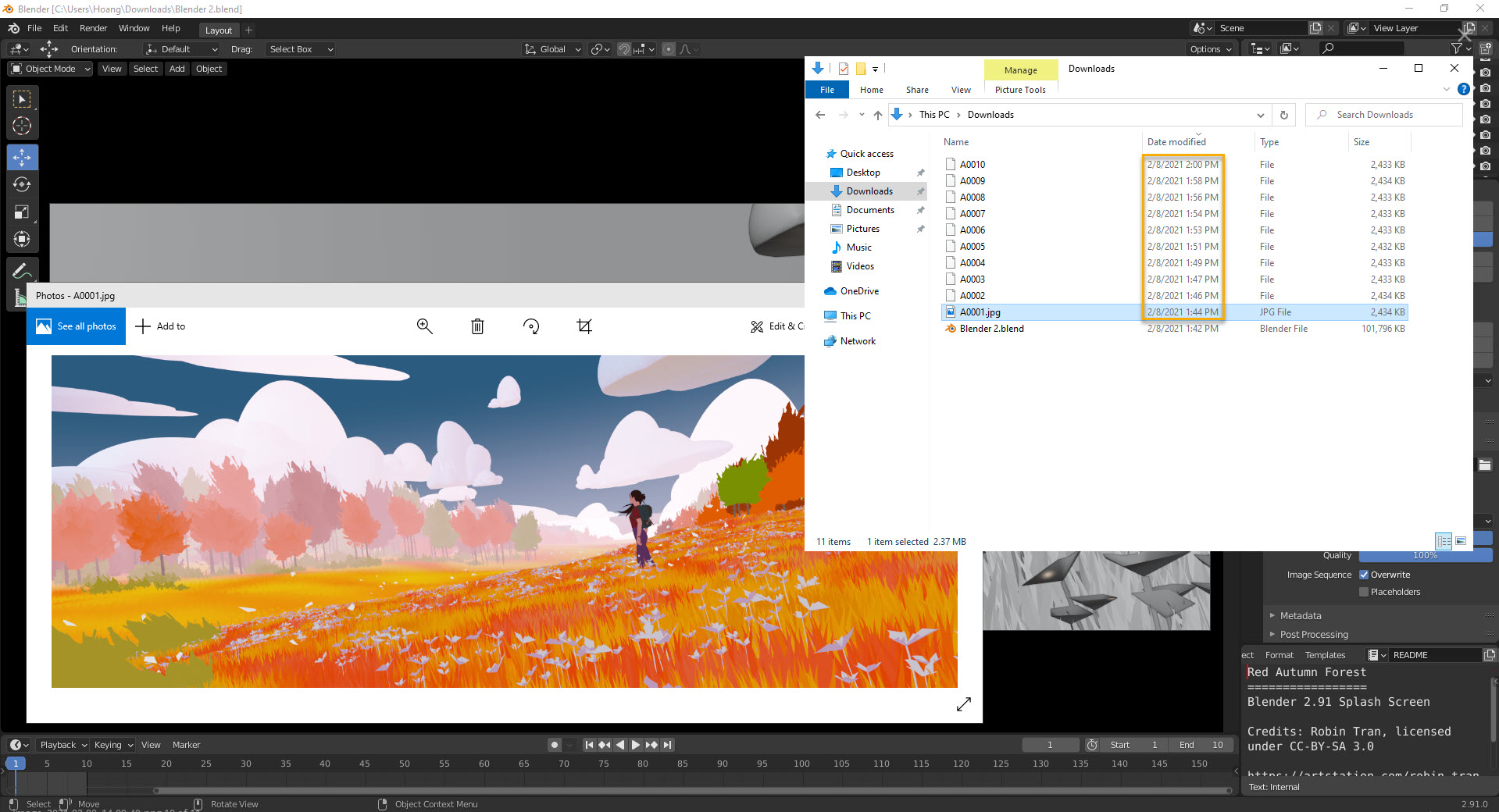The width and height of the screenshot is (1499, 812).
Task: Activate the Cursor tool in Blender
Action: point(22,126)
